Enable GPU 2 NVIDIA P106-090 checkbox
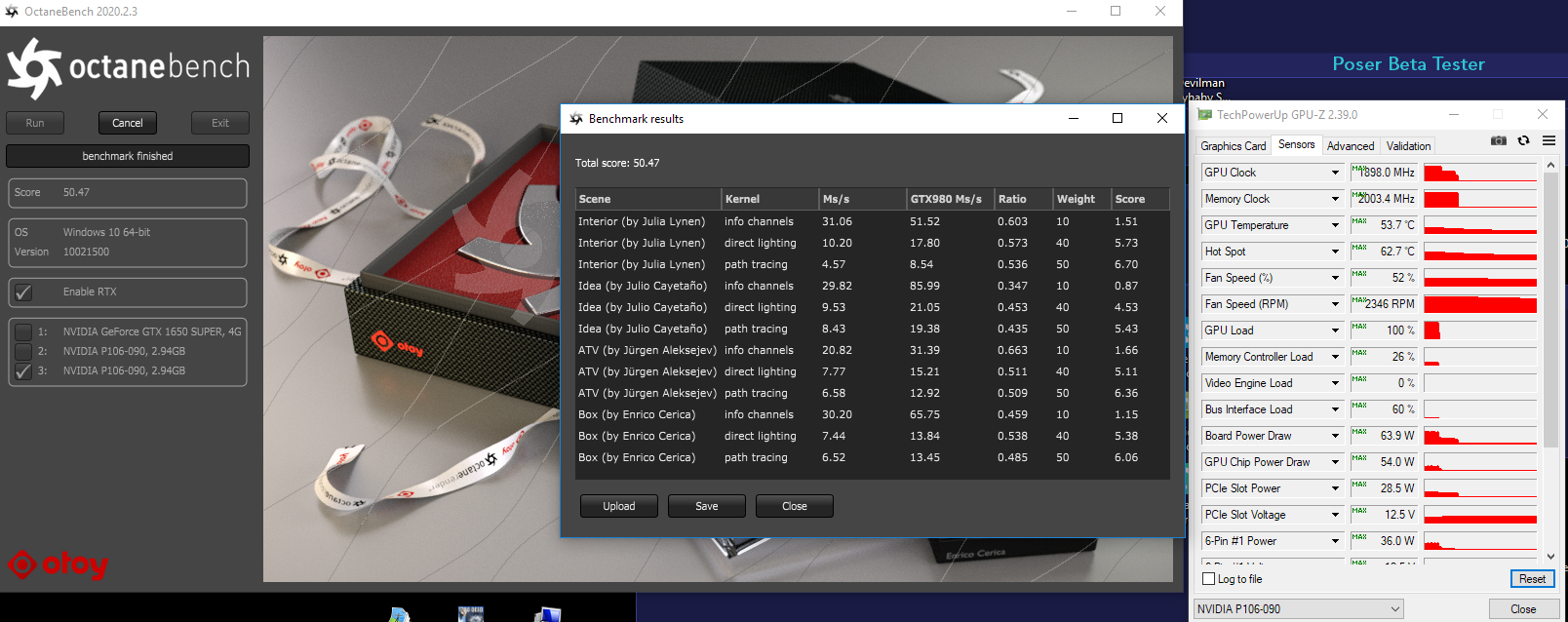 [x=23, y=351]
